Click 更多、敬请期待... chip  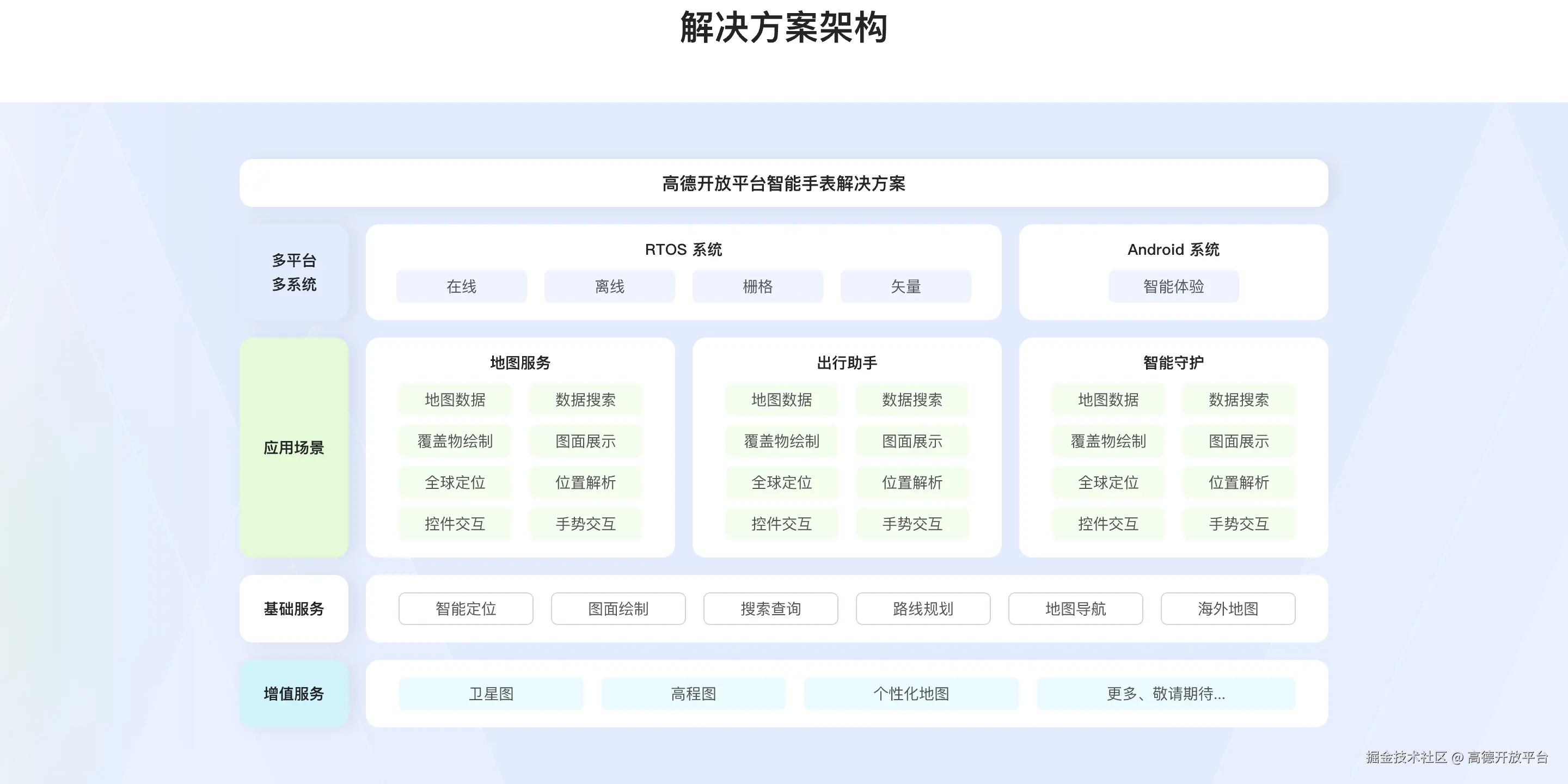point(1166,693)
